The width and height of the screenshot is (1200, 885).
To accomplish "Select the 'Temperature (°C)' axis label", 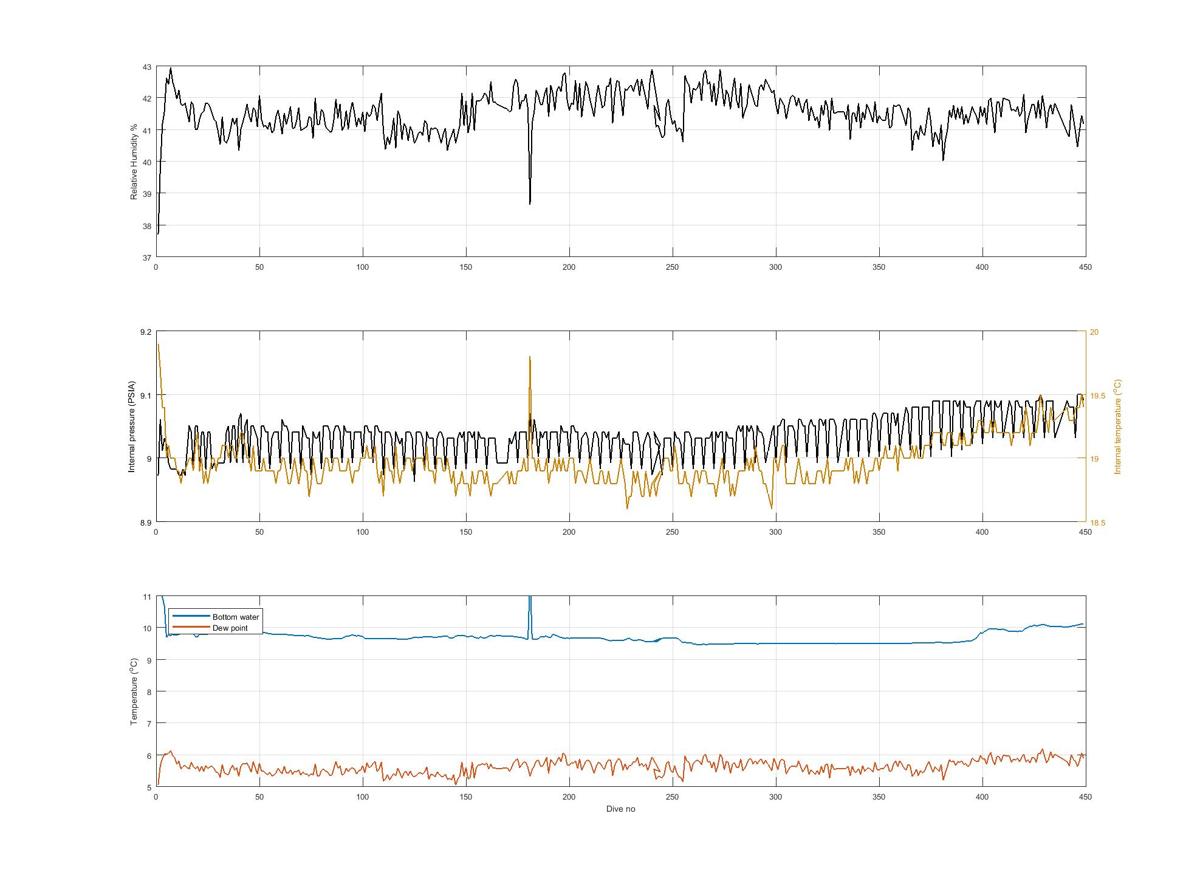I will point(132,691).
